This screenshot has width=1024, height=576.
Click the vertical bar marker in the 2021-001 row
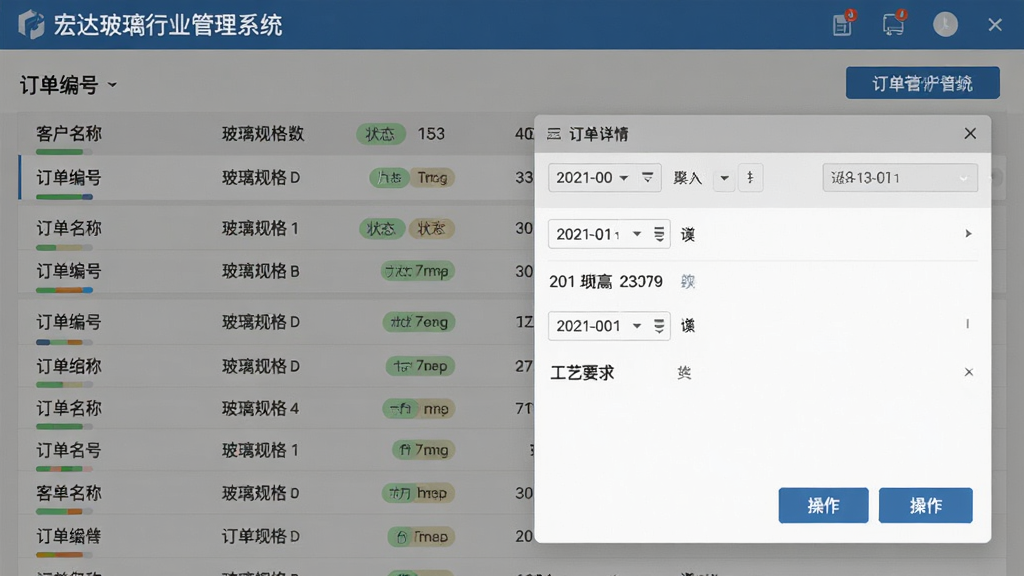[x=967, y=324]
